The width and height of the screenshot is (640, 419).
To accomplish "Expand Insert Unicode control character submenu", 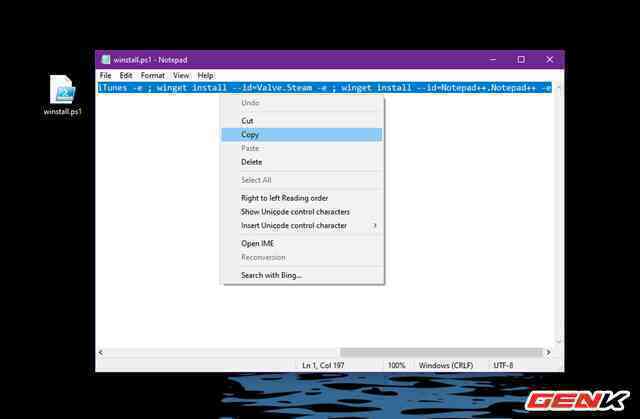I will tap(302, 226).
